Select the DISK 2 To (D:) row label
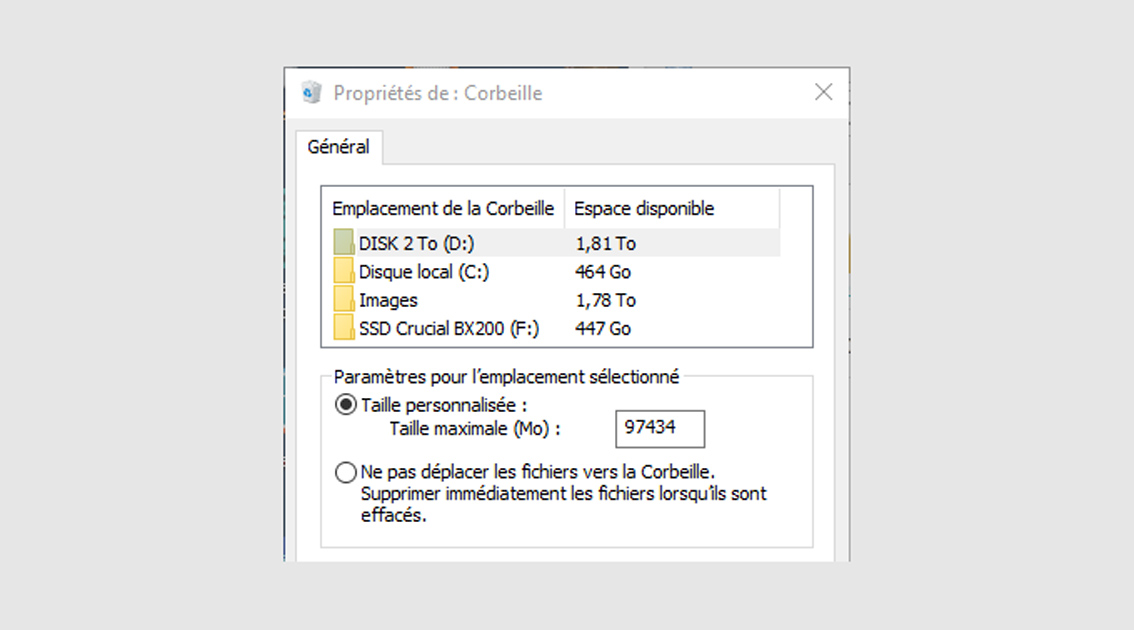The image size is (1134, 630). coord(417,244)
